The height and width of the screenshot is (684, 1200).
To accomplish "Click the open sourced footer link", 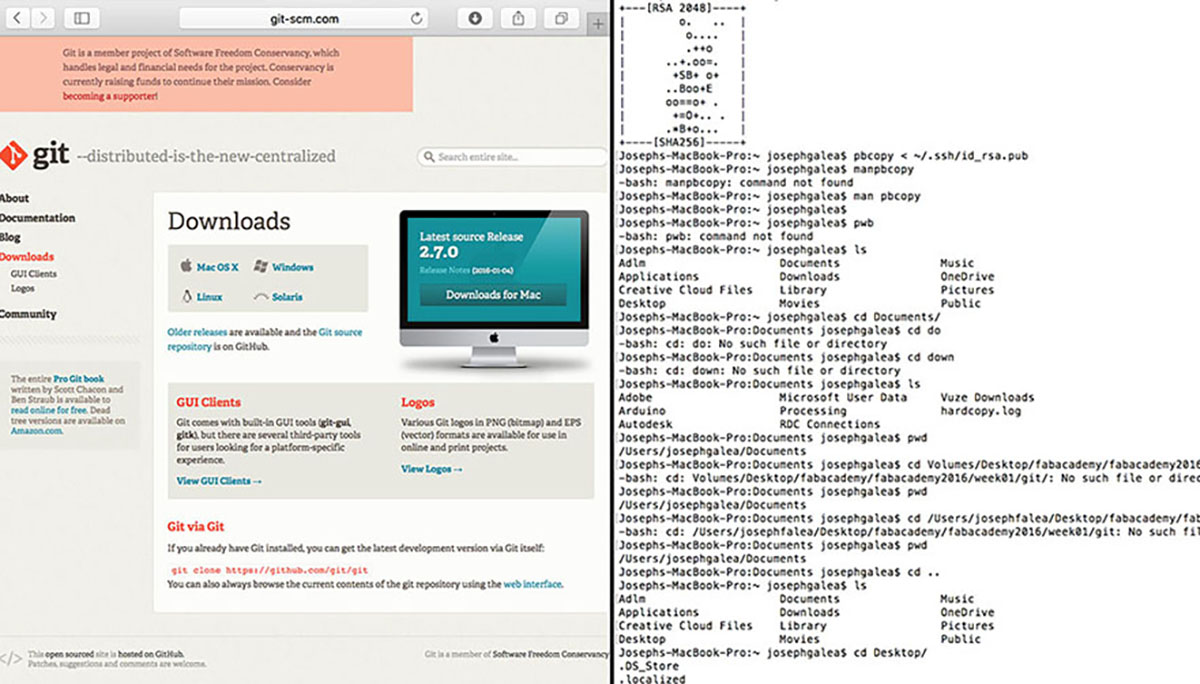I will click(69, 654).
